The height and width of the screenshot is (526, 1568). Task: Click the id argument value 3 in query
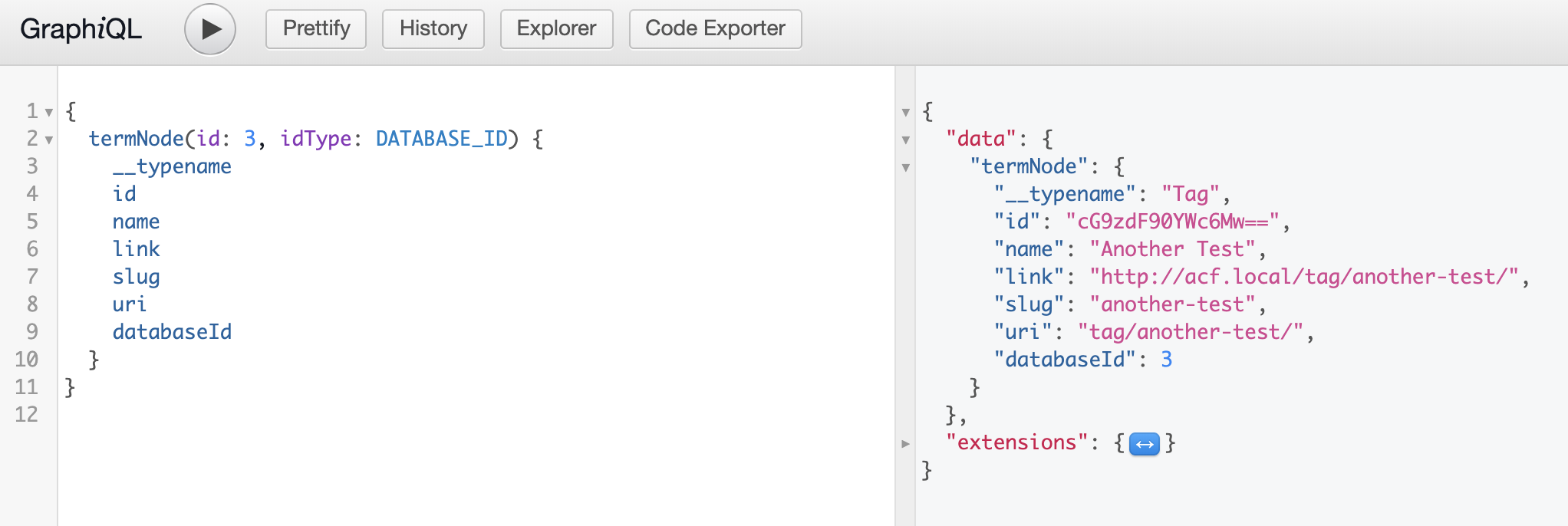coord(250,139)
